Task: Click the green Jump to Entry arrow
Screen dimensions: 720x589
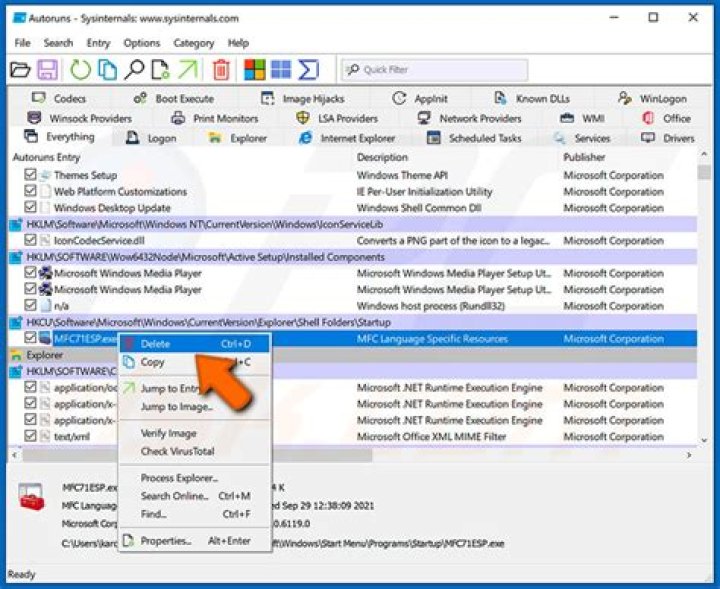Action: 188,69
